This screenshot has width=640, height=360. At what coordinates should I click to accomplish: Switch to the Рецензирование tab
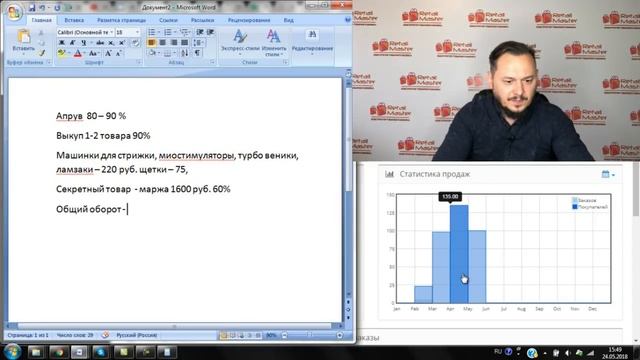(x=249, y=20)
